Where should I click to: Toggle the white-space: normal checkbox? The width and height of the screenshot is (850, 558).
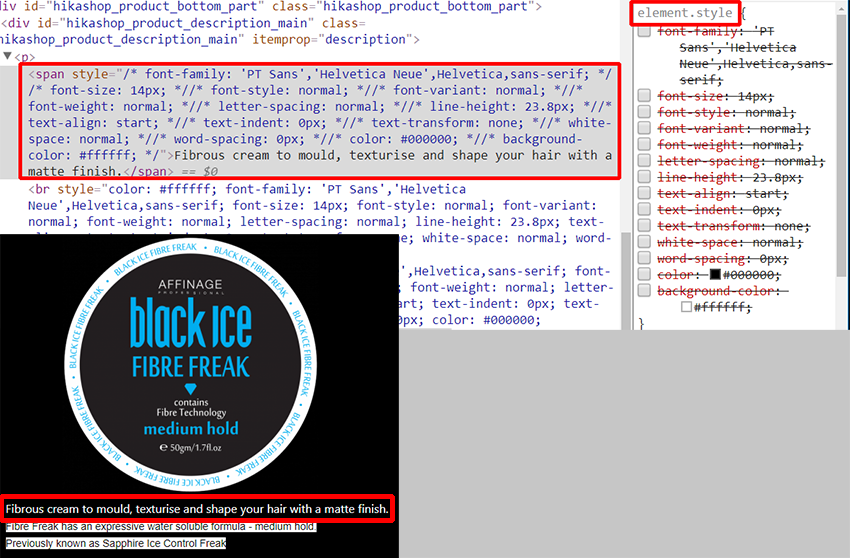point(644,242)
